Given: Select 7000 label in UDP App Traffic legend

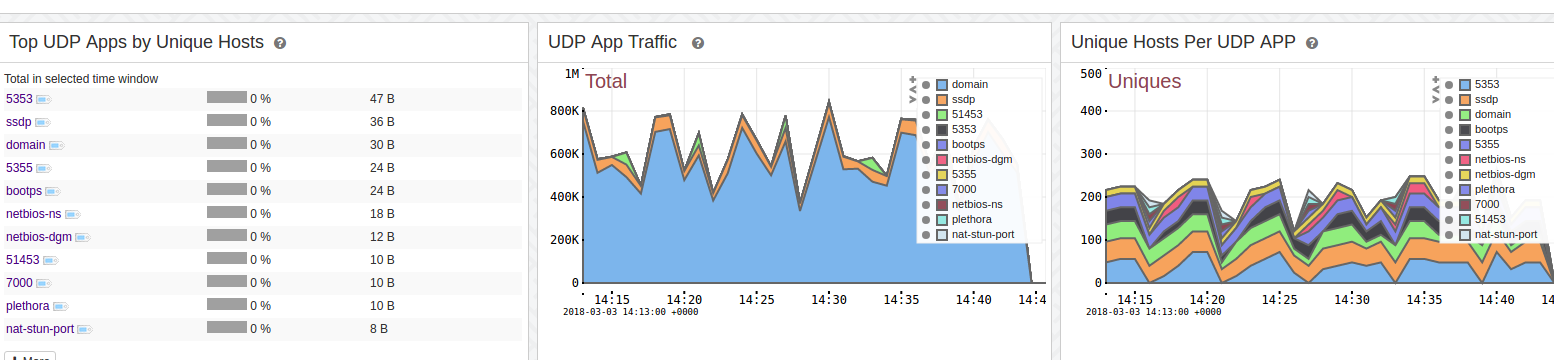Looking at the screenshot, I should (x=964, y=190).
